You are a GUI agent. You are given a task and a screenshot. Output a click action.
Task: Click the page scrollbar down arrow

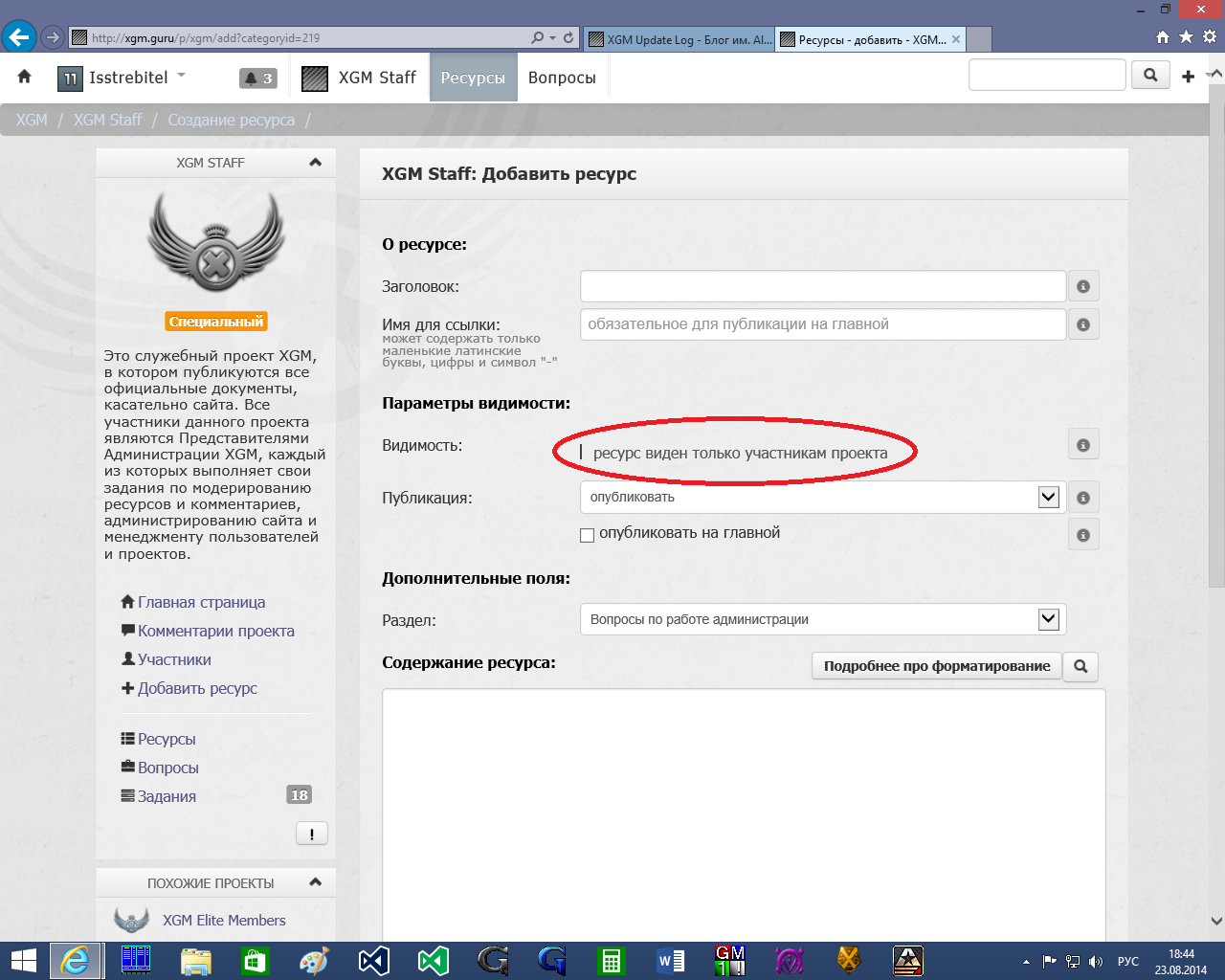click(1216, 922)
